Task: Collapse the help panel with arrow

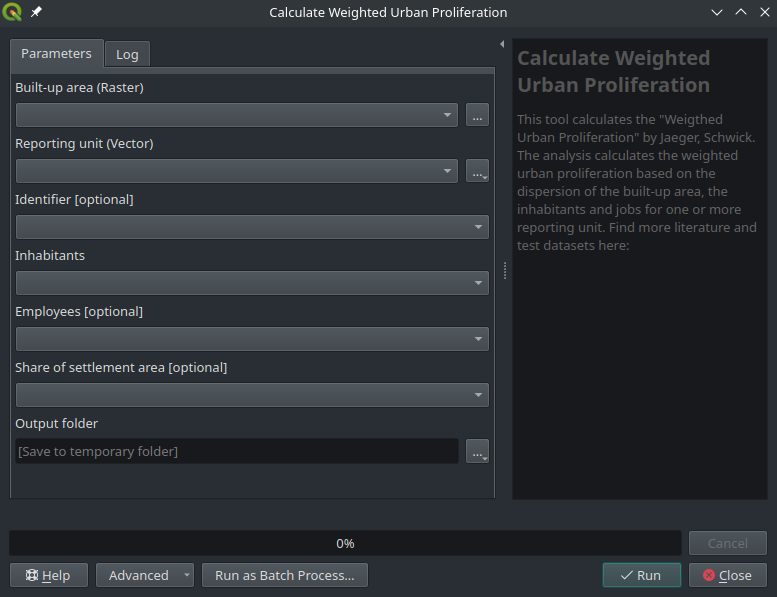Action: [502, 44]
